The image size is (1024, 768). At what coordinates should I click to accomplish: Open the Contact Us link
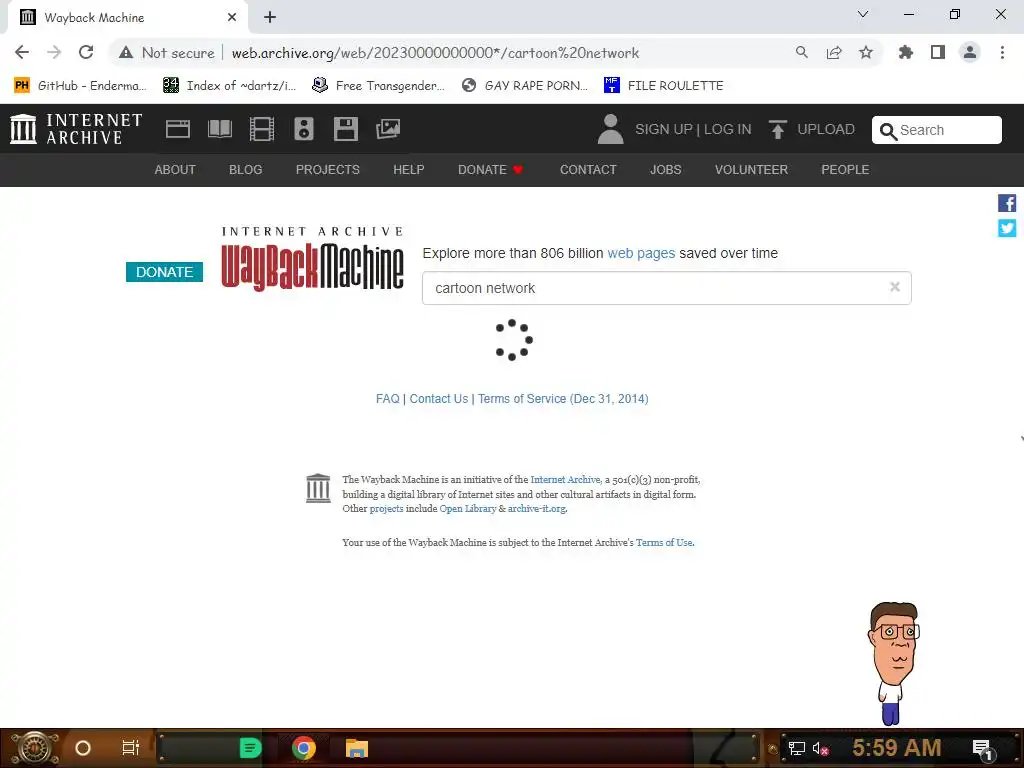pyautogui.click(x=439, y=399)
